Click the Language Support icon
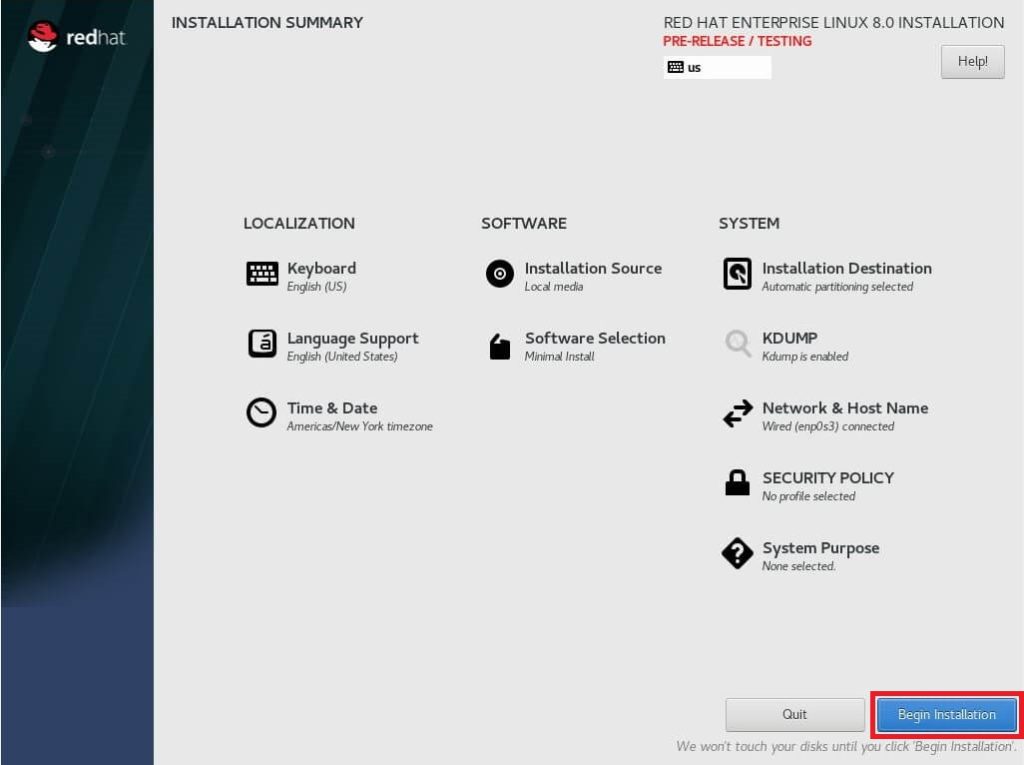The height and width of the screenshot is (765, 1024). click(x=262, y=344)
